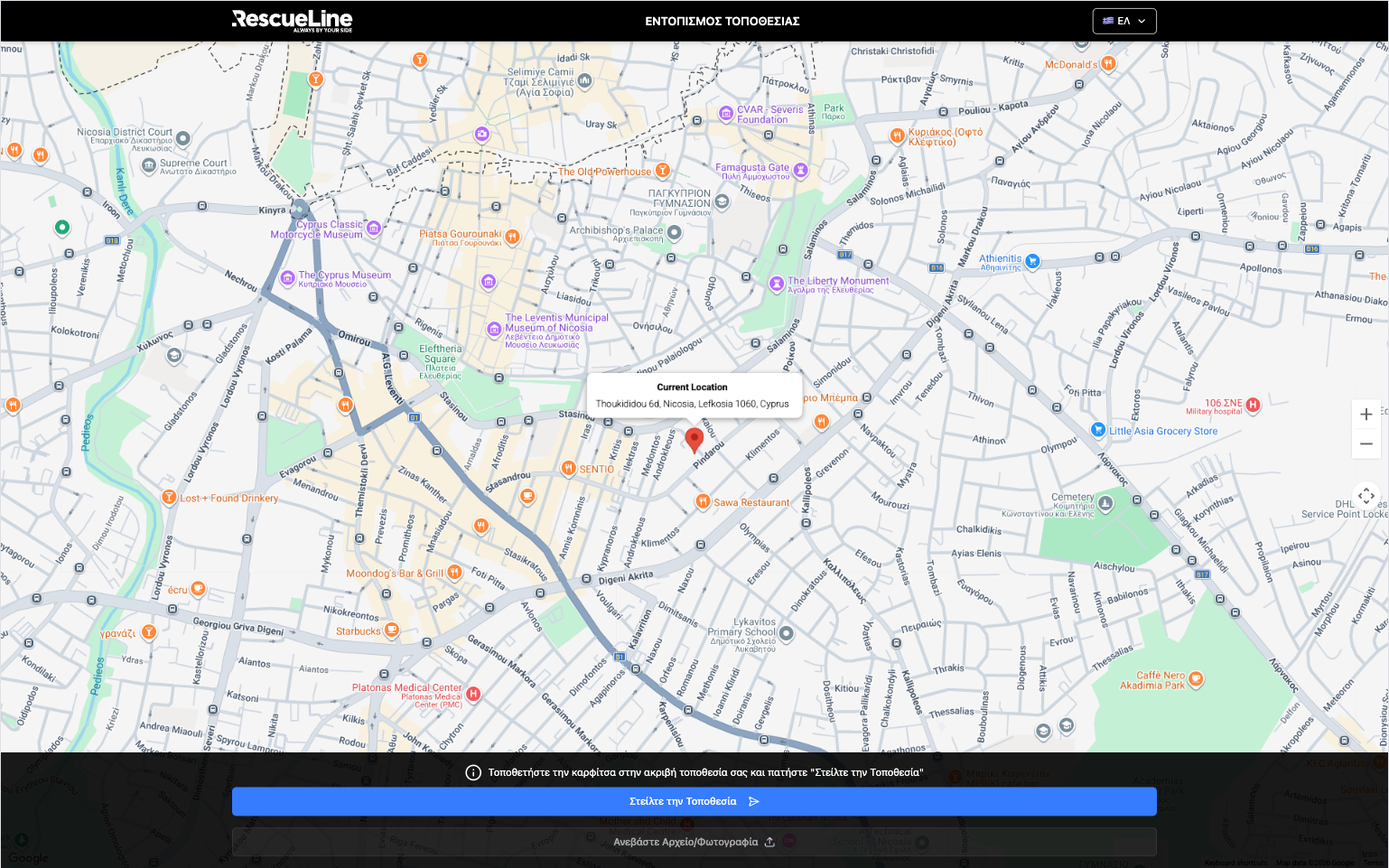This screenshot has height=868, width=1389.
Task: Select Starbucks coffee marker icon
Action: coord(391,630)
